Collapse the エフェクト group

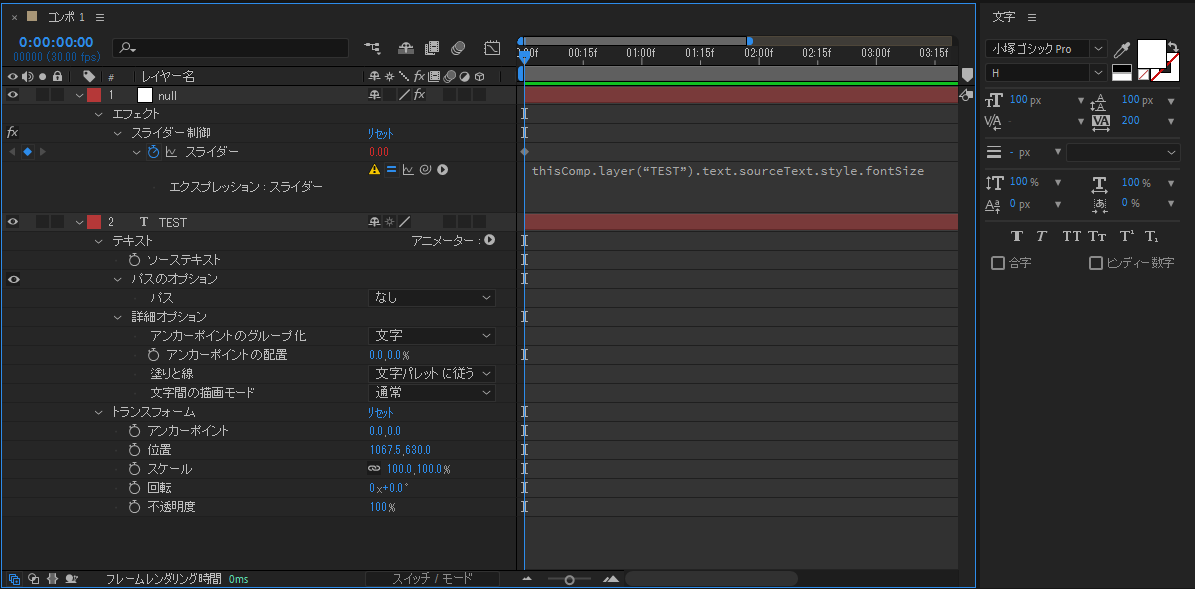pos(98,114)
